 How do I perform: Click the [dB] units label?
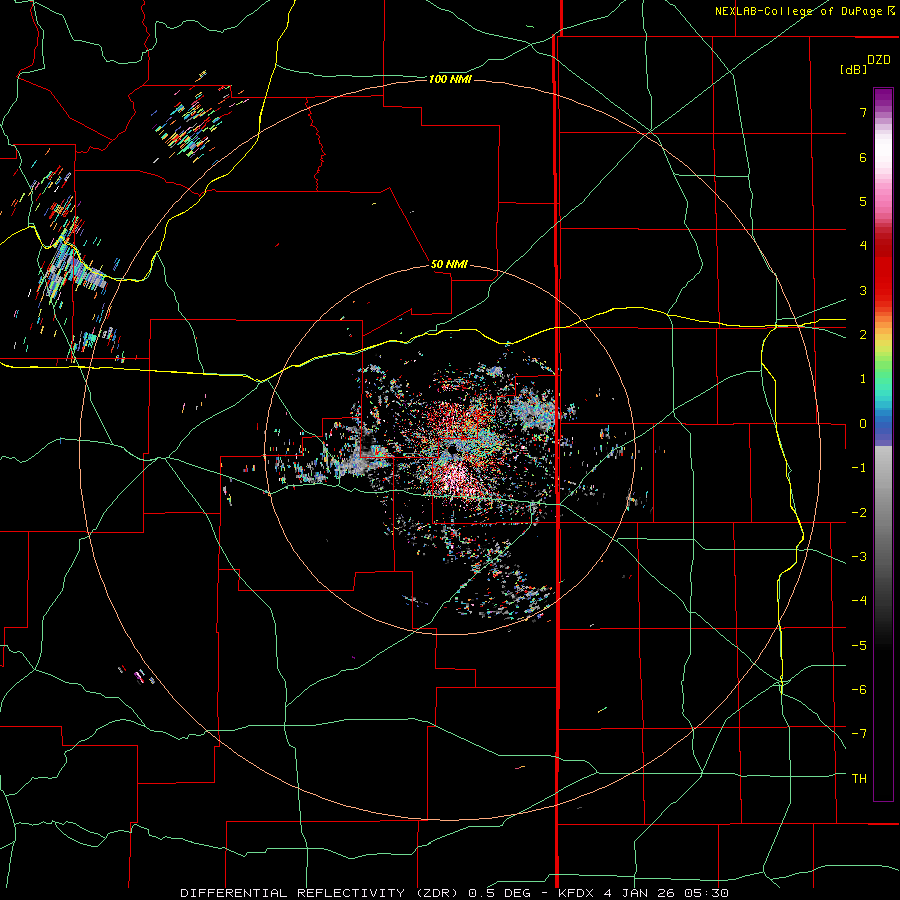pyautogui.click(x=854, y=70)
